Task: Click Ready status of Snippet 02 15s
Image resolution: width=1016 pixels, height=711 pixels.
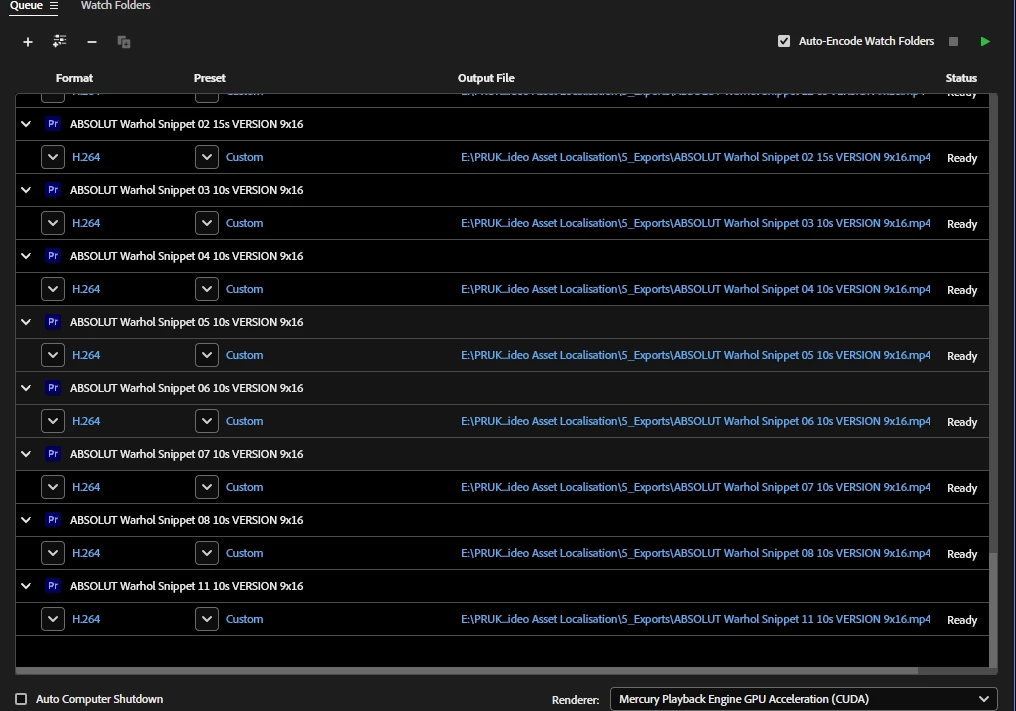Action: tap(962, 158)
